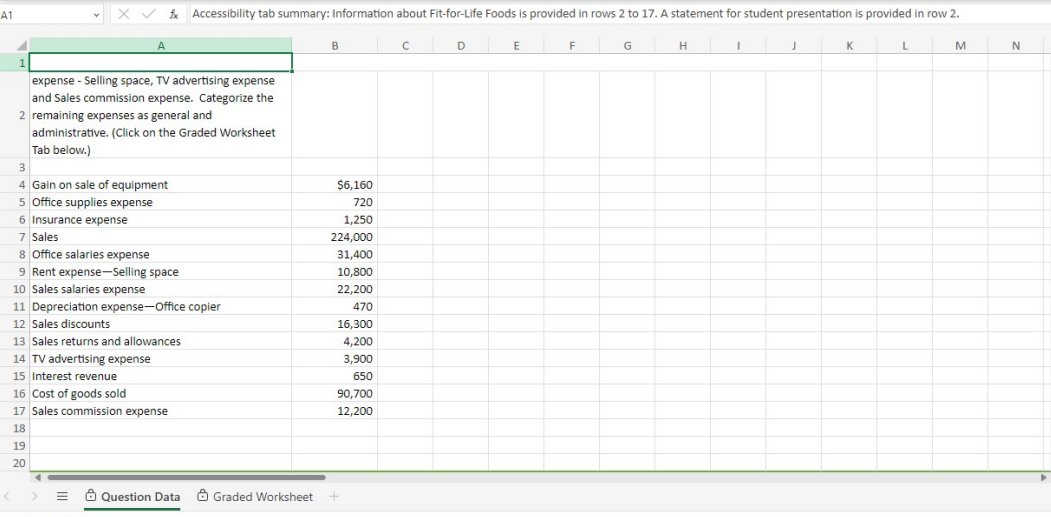Click value 31,400 in column B
This screenshot has height=517, width=1051.
[334, 254]
